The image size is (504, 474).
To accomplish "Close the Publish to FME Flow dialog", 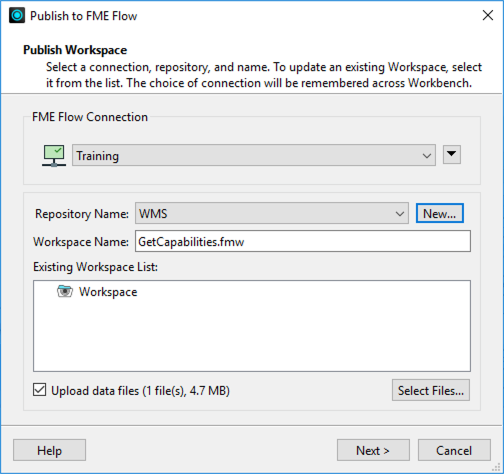I will pyautogui.click(x=488, y=15).
